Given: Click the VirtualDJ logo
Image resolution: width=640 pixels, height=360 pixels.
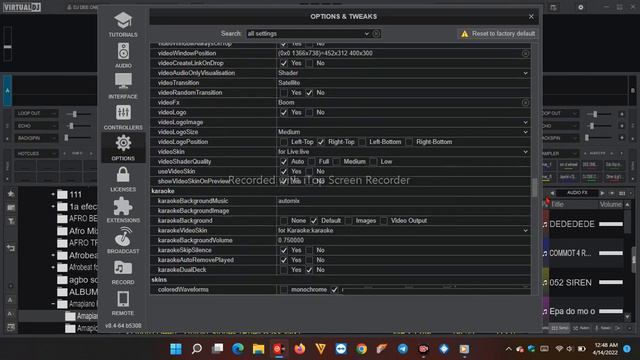Looking at the screenshot, I should coord(22,7).
